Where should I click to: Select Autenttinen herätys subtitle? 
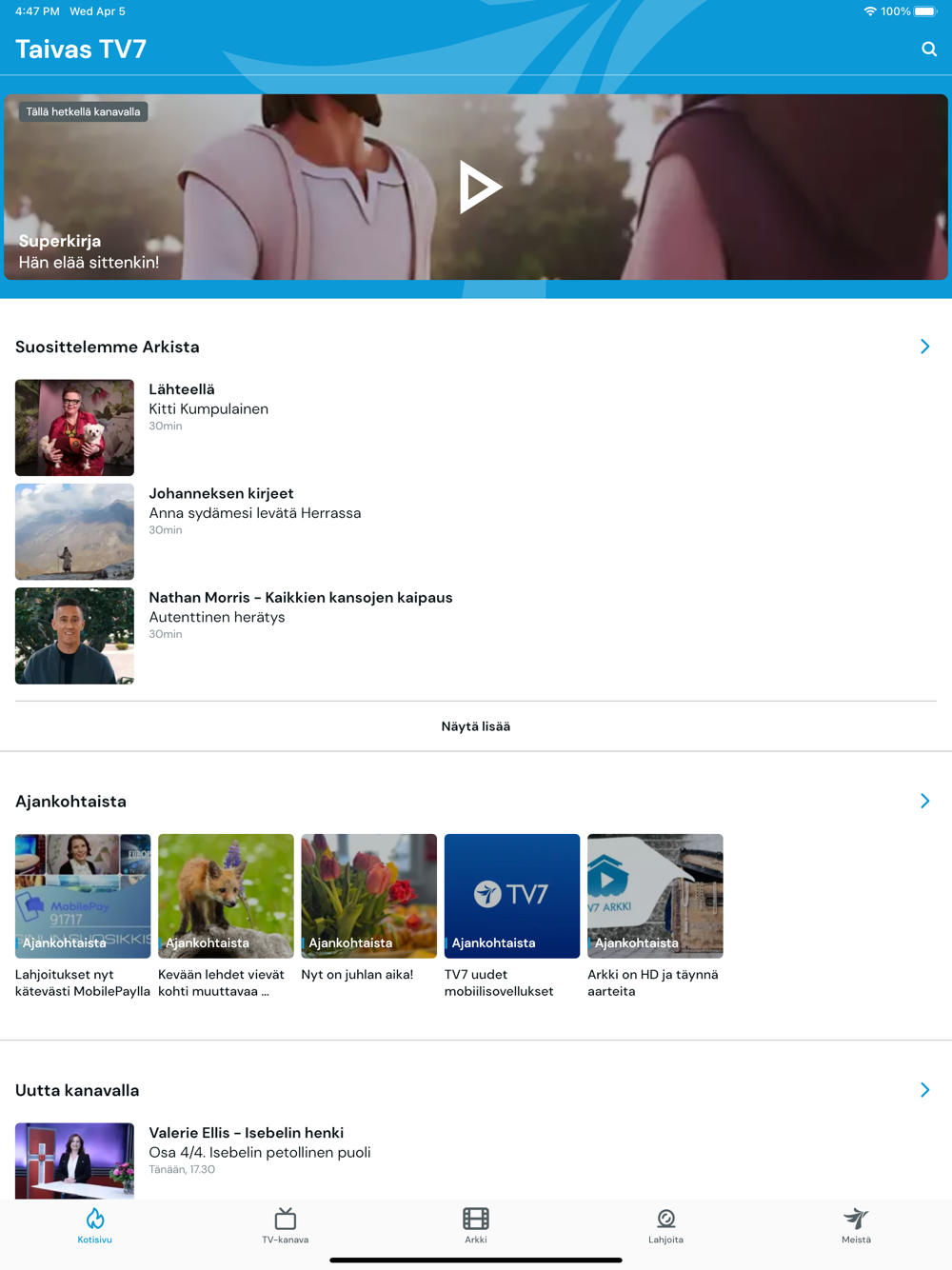[217, 617]
